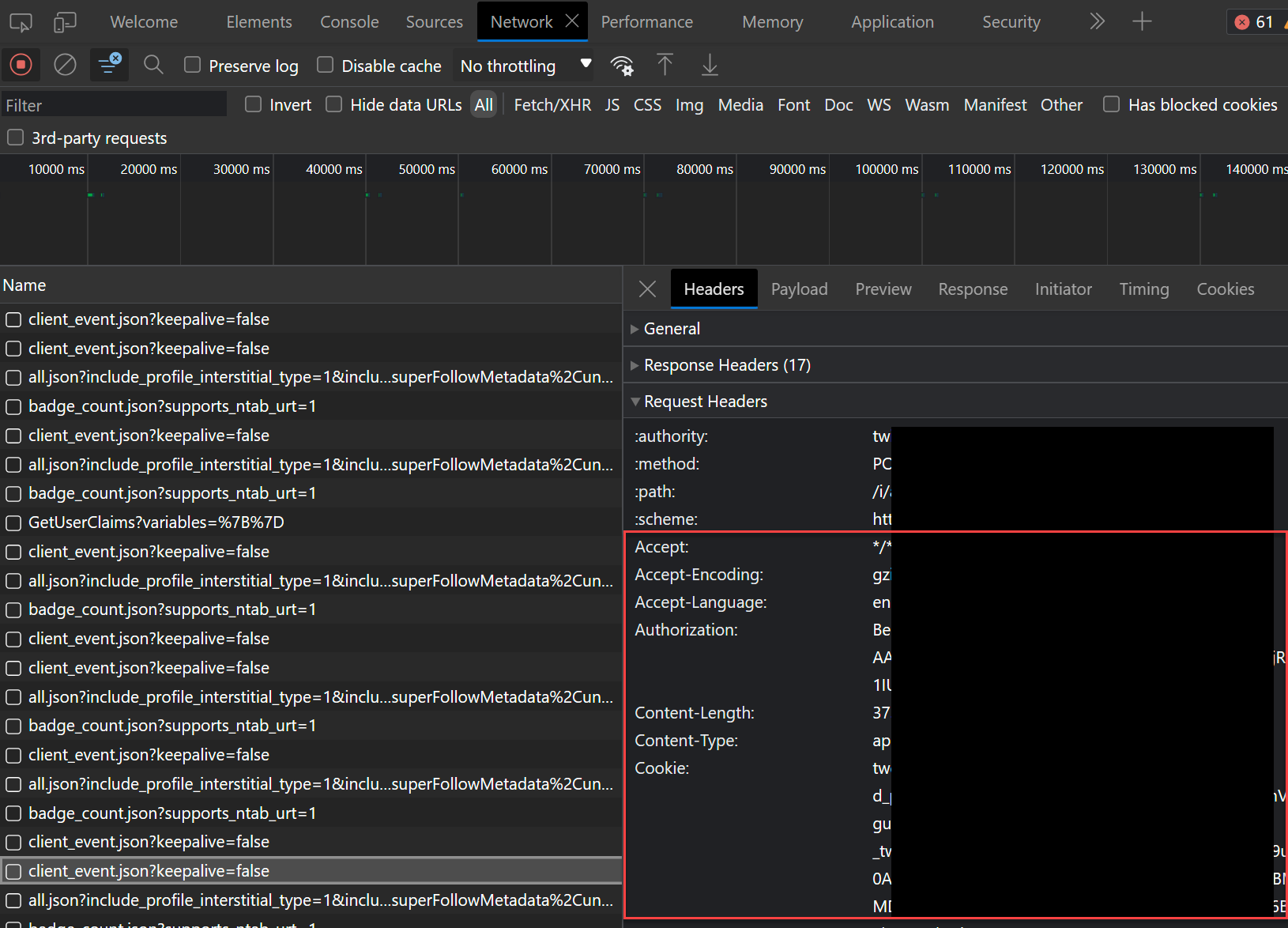Filter requests by WS
1288x928 pixels.
(x=879, y=104)
